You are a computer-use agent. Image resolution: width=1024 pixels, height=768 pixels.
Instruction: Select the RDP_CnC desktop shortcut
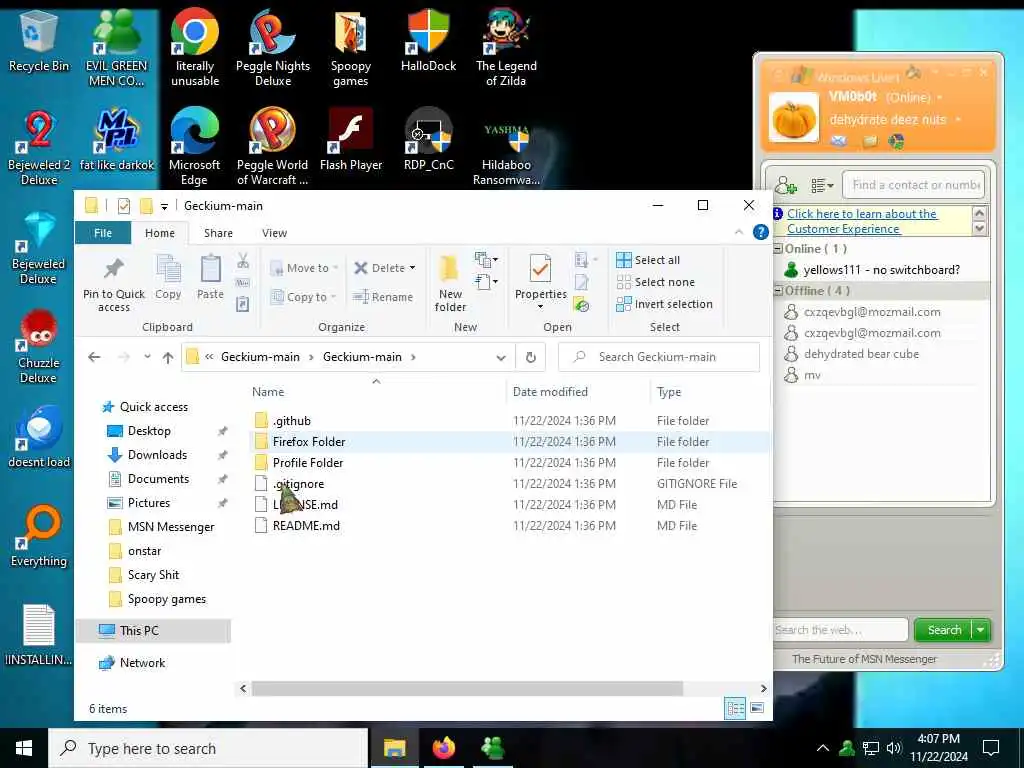tap(428, 140)
